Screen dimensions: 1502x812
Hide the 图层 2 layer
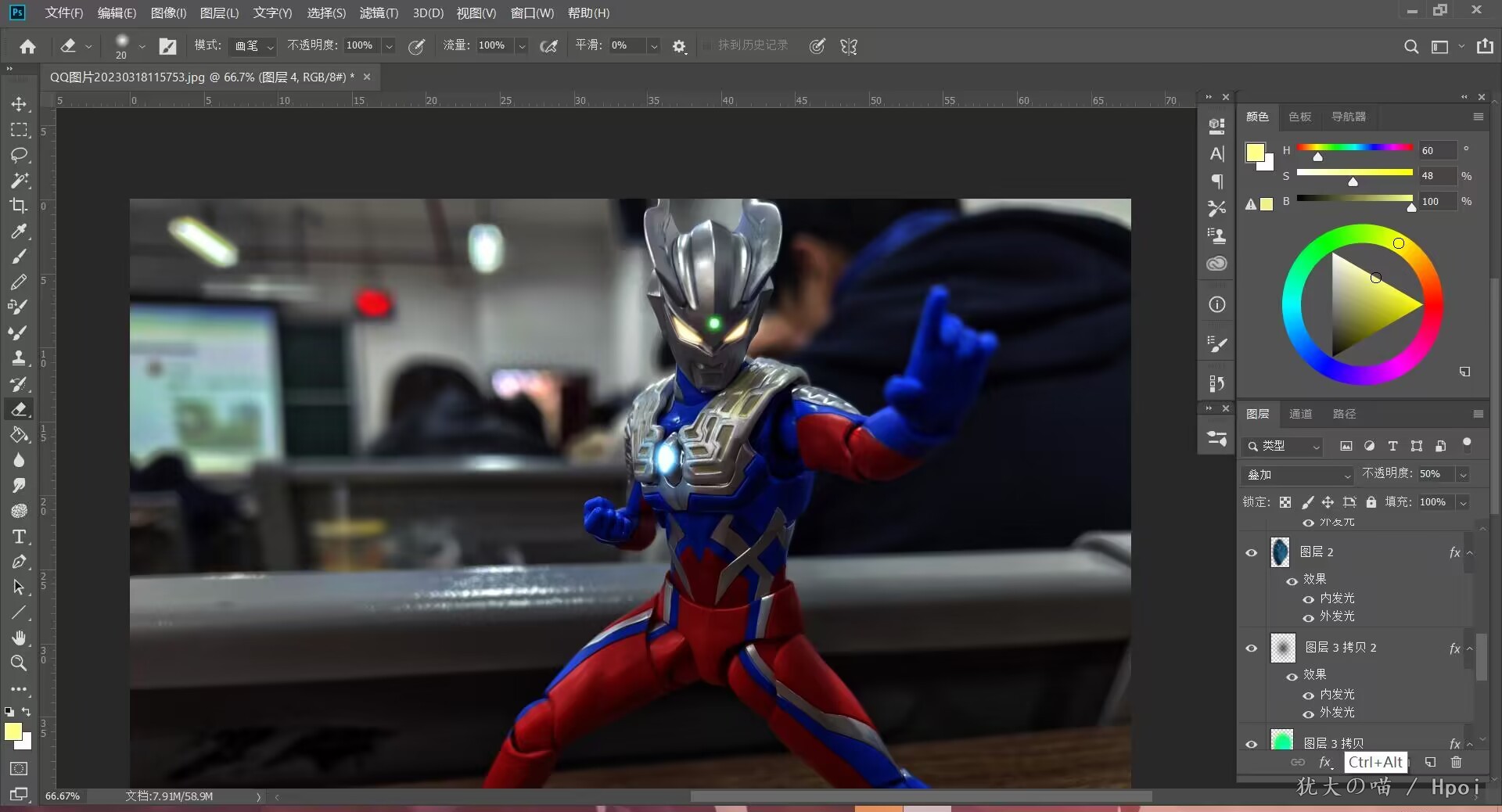(x=1252, y=553)
